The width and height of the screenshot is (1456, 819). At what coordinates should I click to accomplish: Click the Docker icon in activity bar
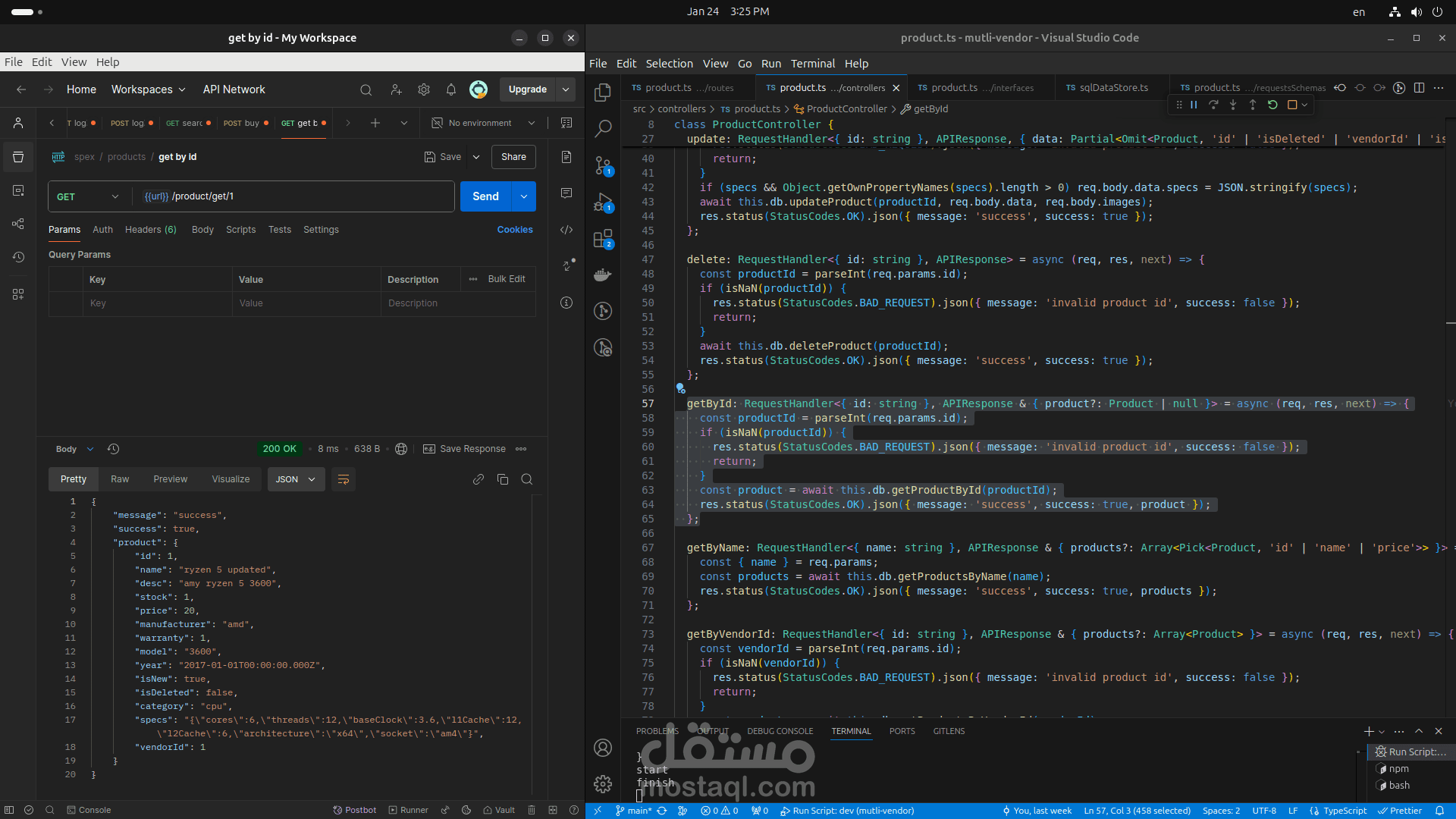coord(603,275)
